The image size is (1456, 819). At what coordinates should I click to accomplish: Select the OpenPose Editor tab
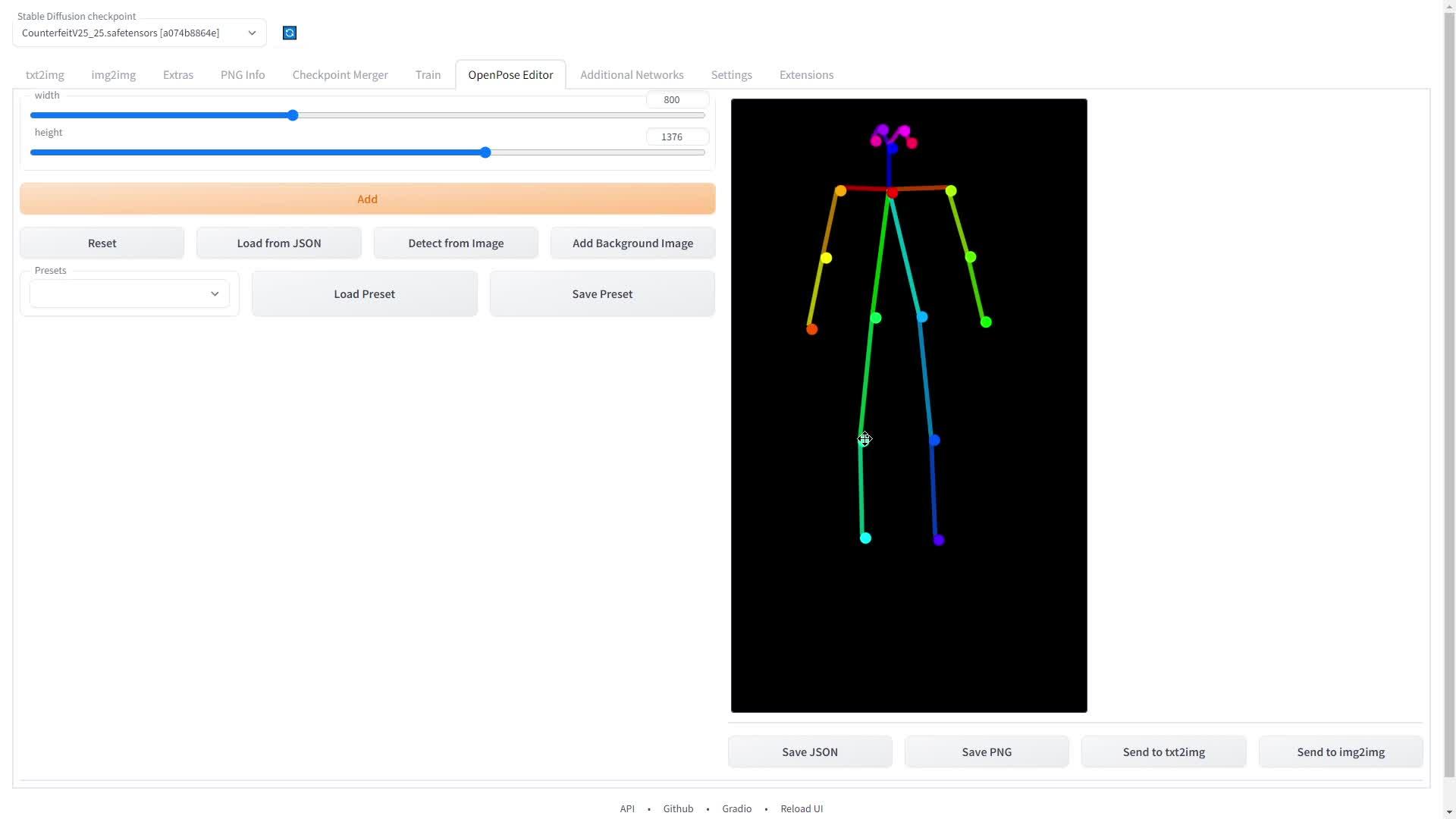[x=510, y=74]
